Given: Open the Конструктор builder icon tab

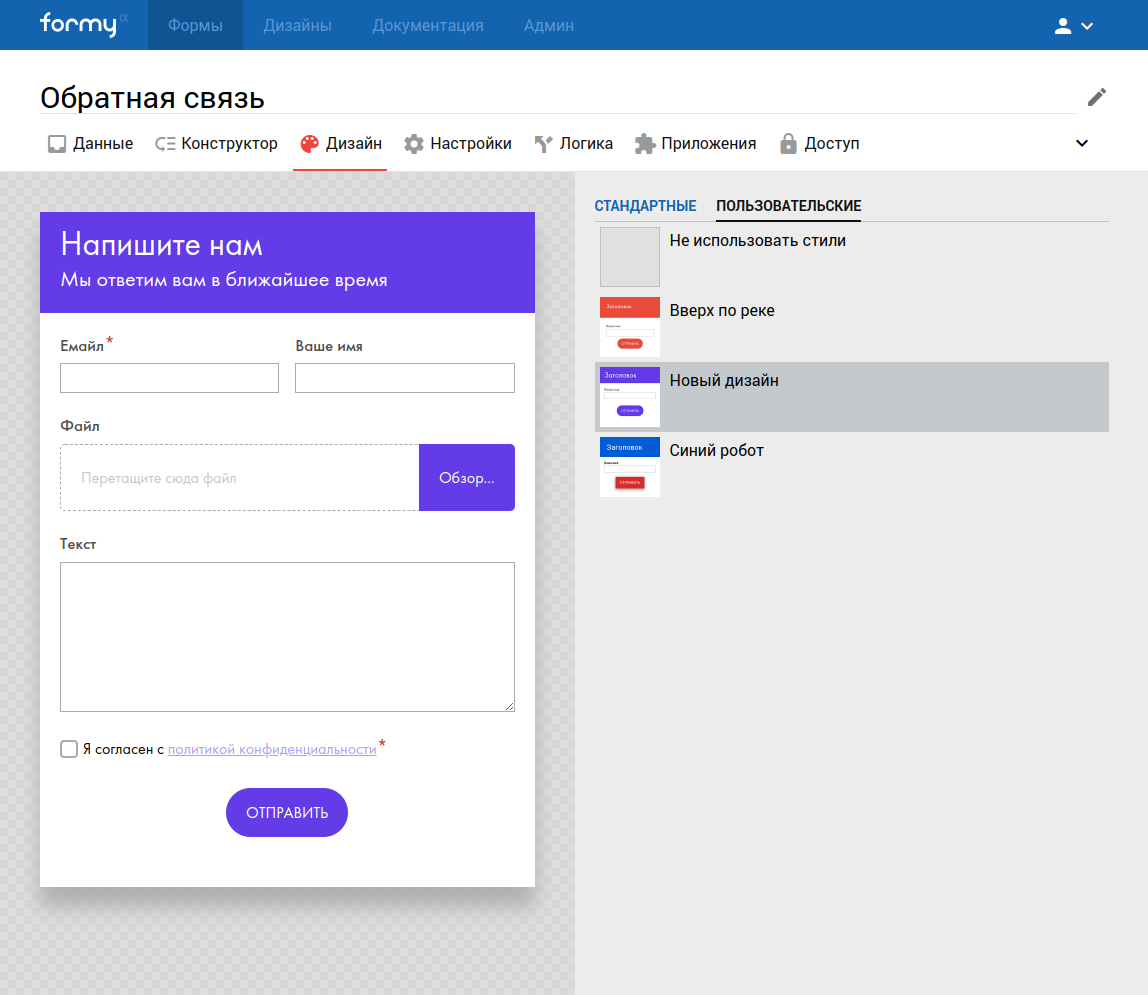Looking at the screenshot, I should 165,144.
